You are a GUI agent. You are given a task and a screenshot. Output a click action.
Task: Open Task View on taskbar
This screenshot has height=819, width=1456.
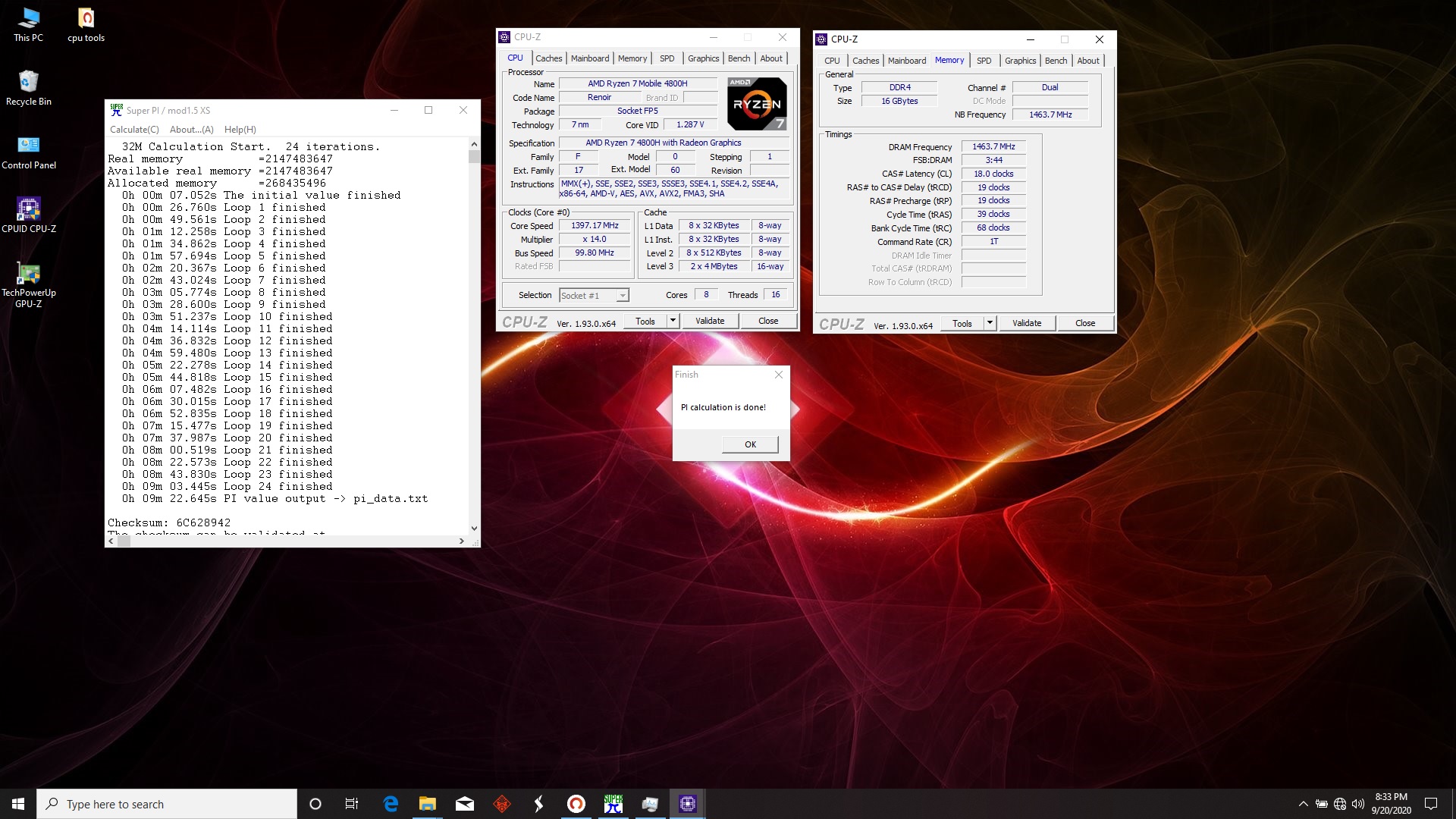point(352,804)
